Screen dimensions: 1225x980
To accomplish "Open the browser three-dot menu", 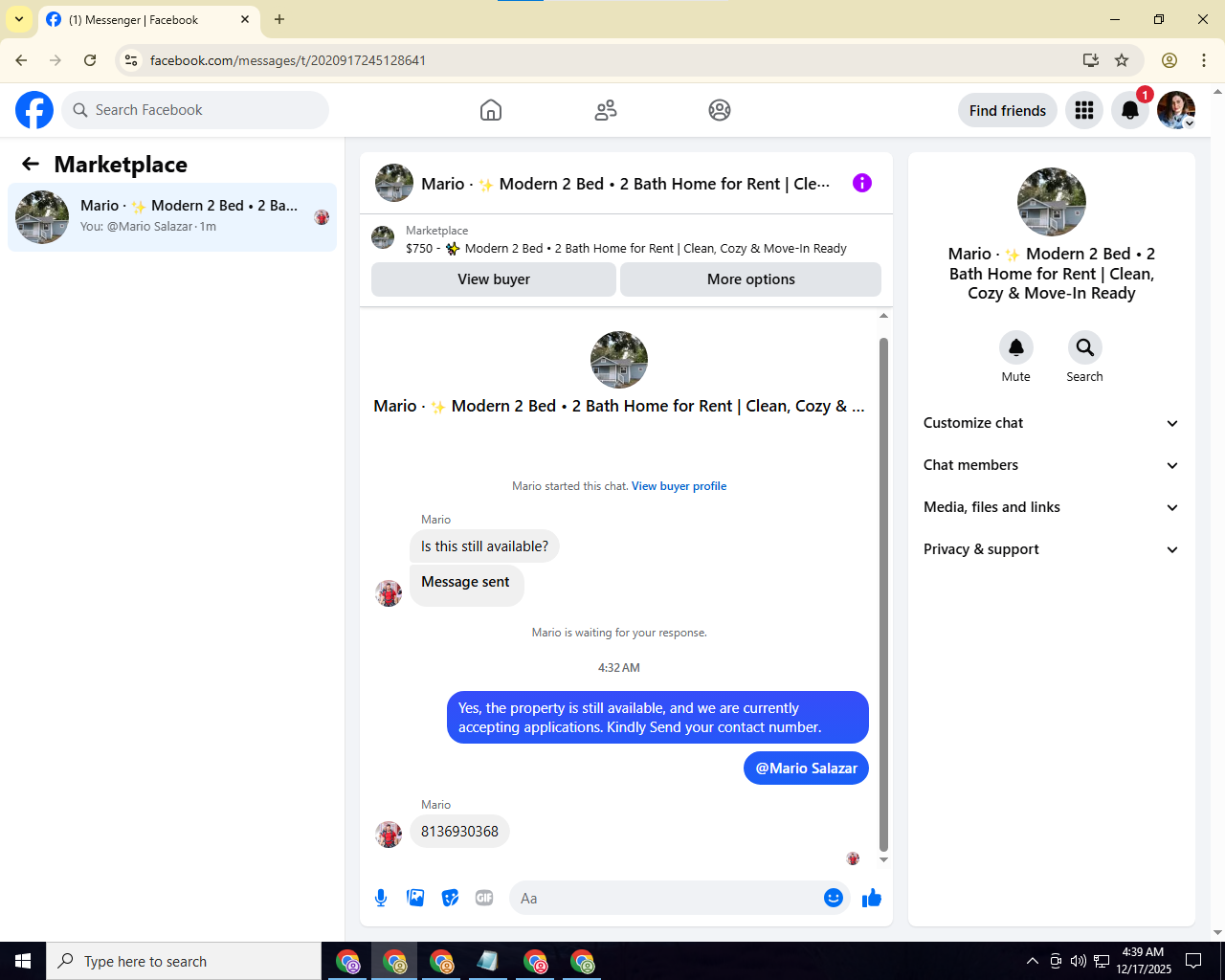I will [x=1204, y=60].
